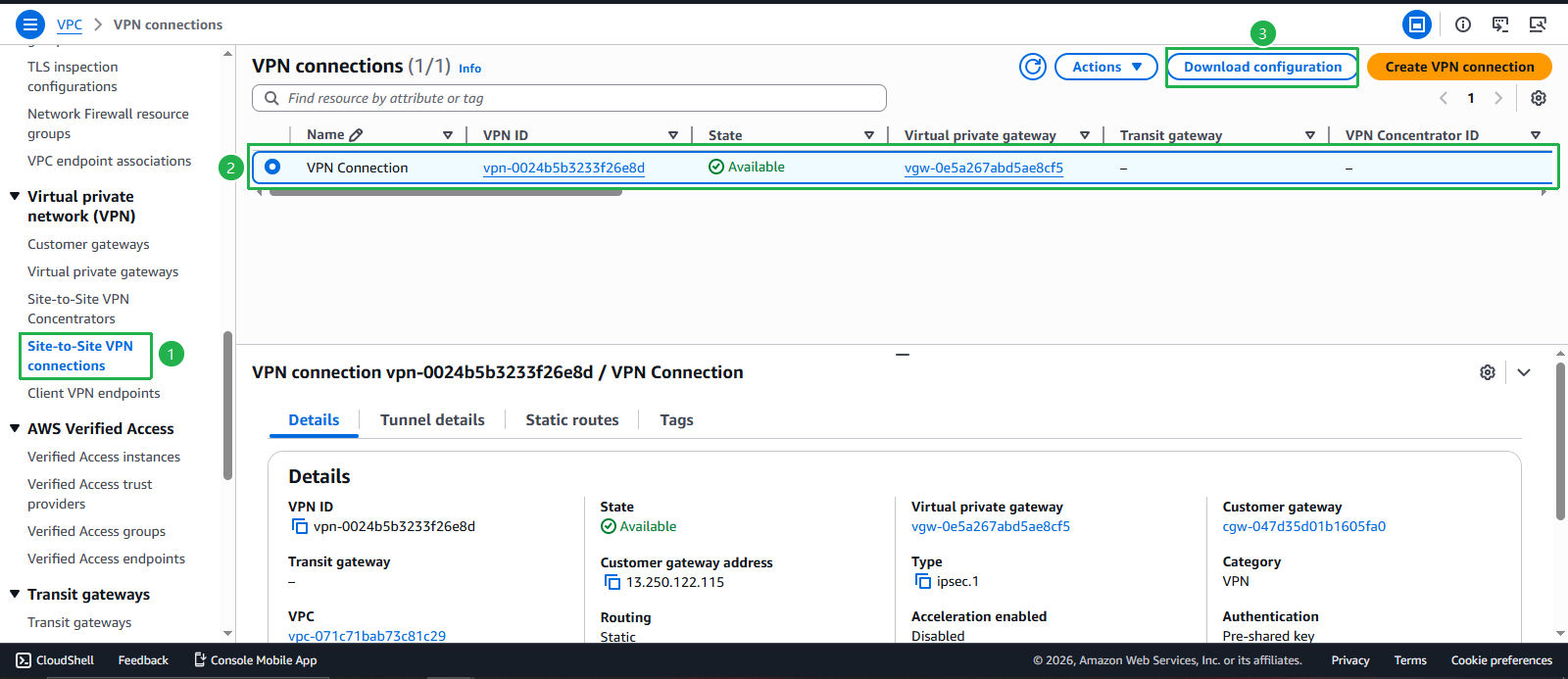Open Info link next to VPN connections
Viewport: 1568px width, 679px height.
469,69
